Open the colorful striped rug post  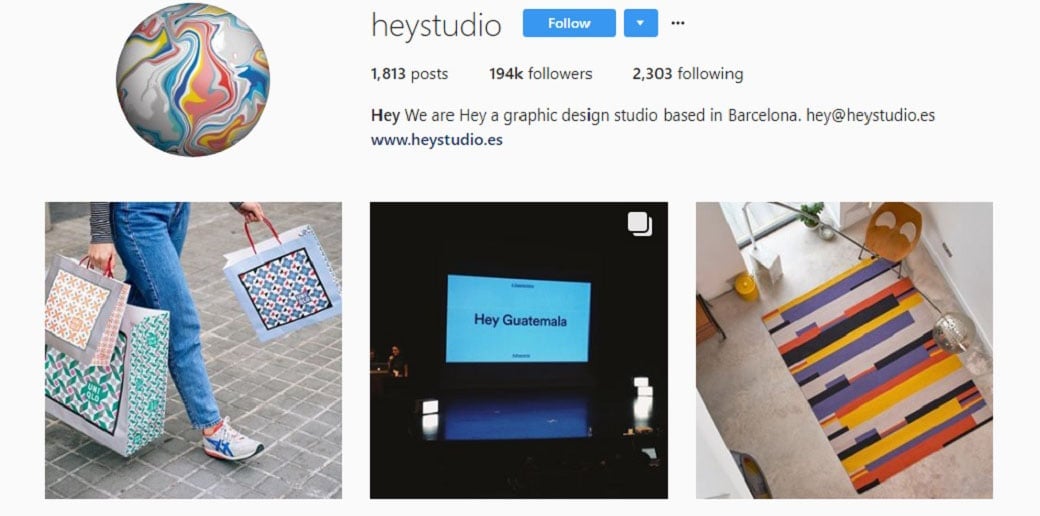[x=844, y=350]
